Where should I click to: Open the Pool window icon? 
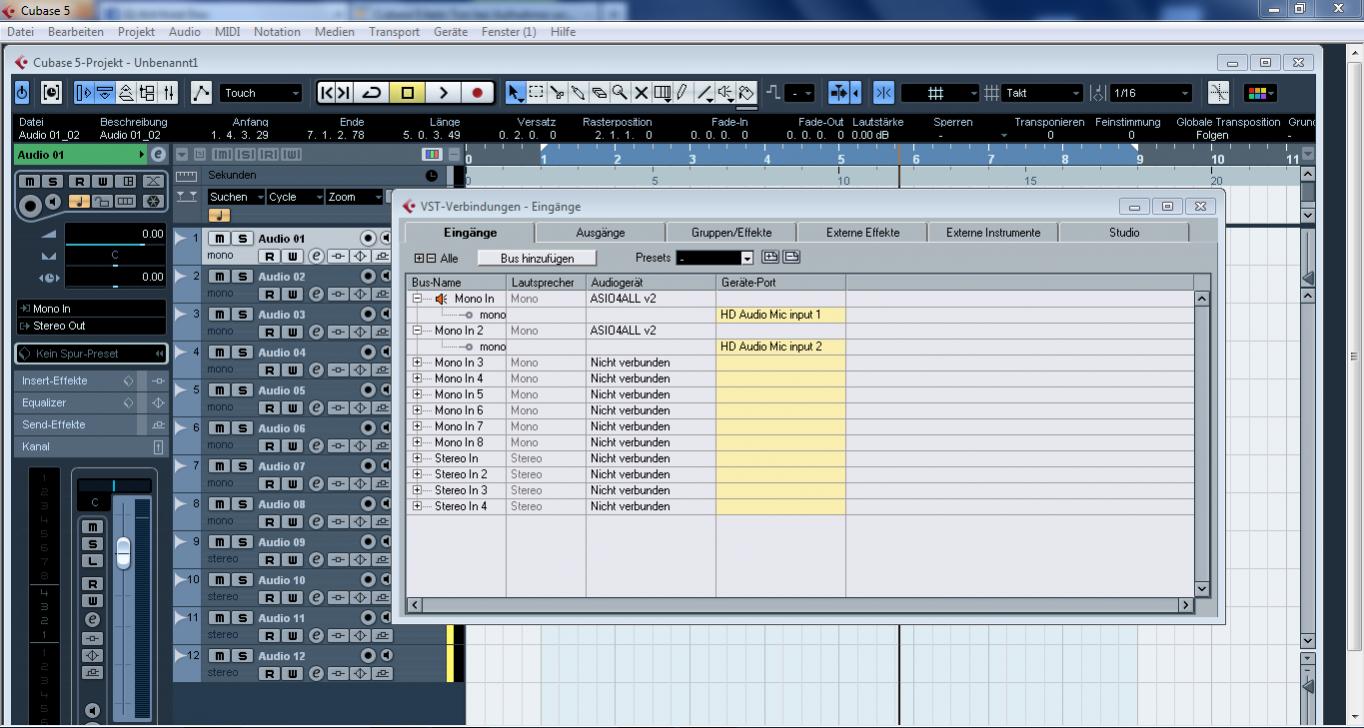(147, 93)
